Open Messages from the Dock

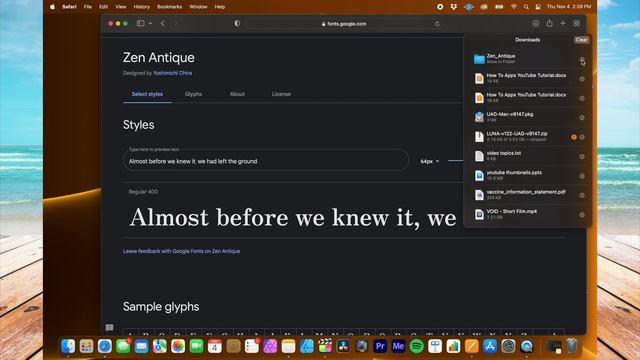(123, 346)
